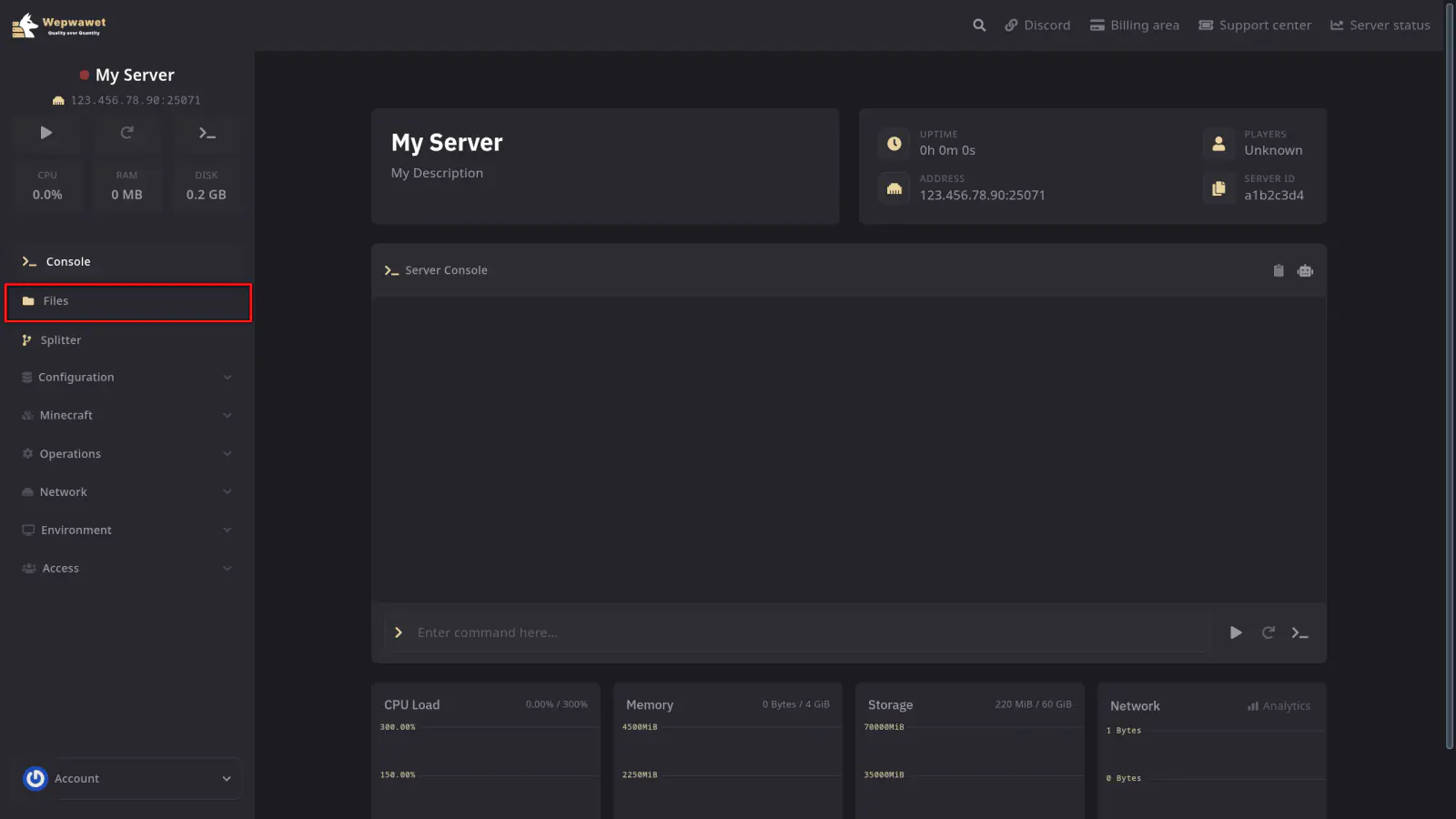The image size is (1456, 819).
Task: Click the robot icon in Server Console header
Action: tap(1305, 270)
